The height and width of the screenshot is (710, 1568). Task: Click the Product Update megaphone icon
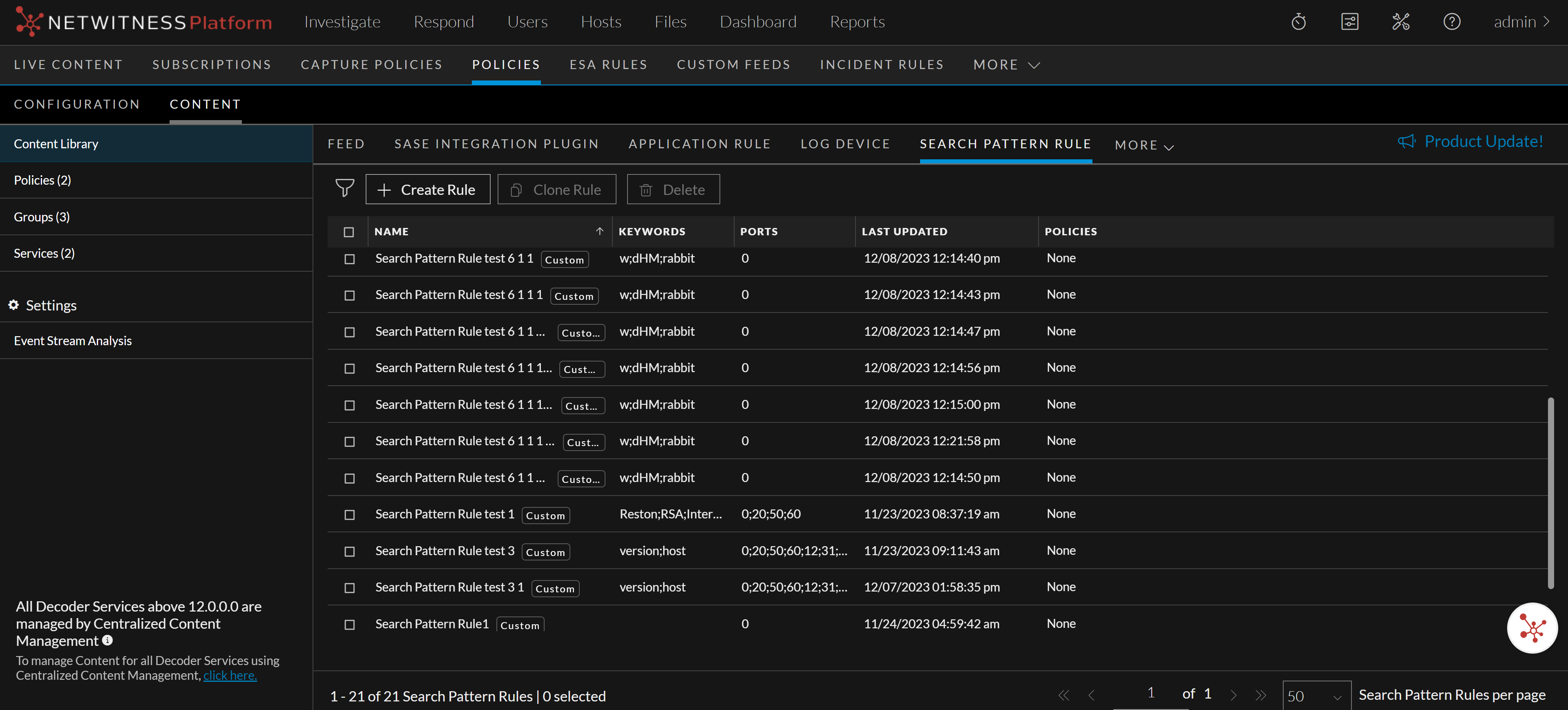pos(1406,142)
